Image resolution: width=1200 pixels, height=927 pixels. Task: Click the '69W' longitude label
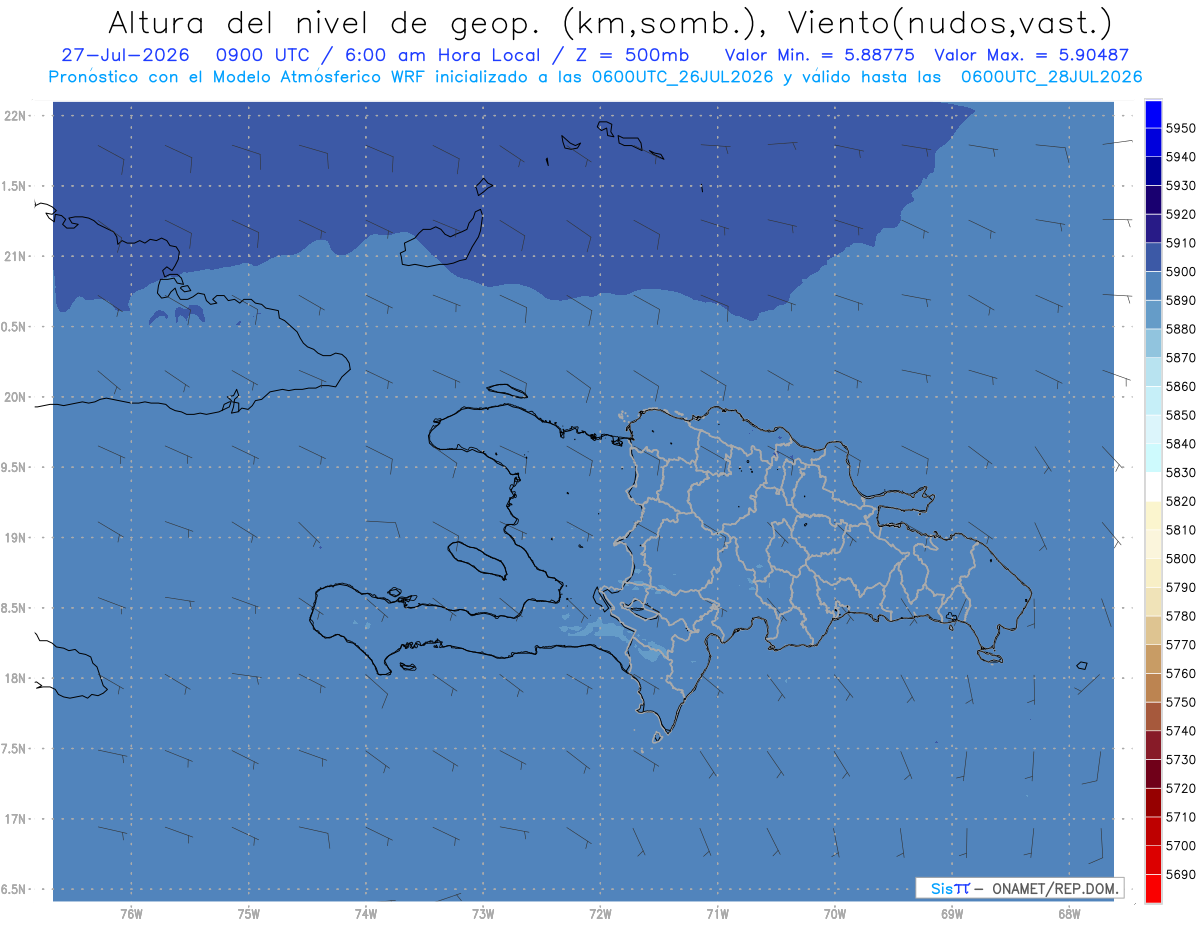(x=952, y=913)
